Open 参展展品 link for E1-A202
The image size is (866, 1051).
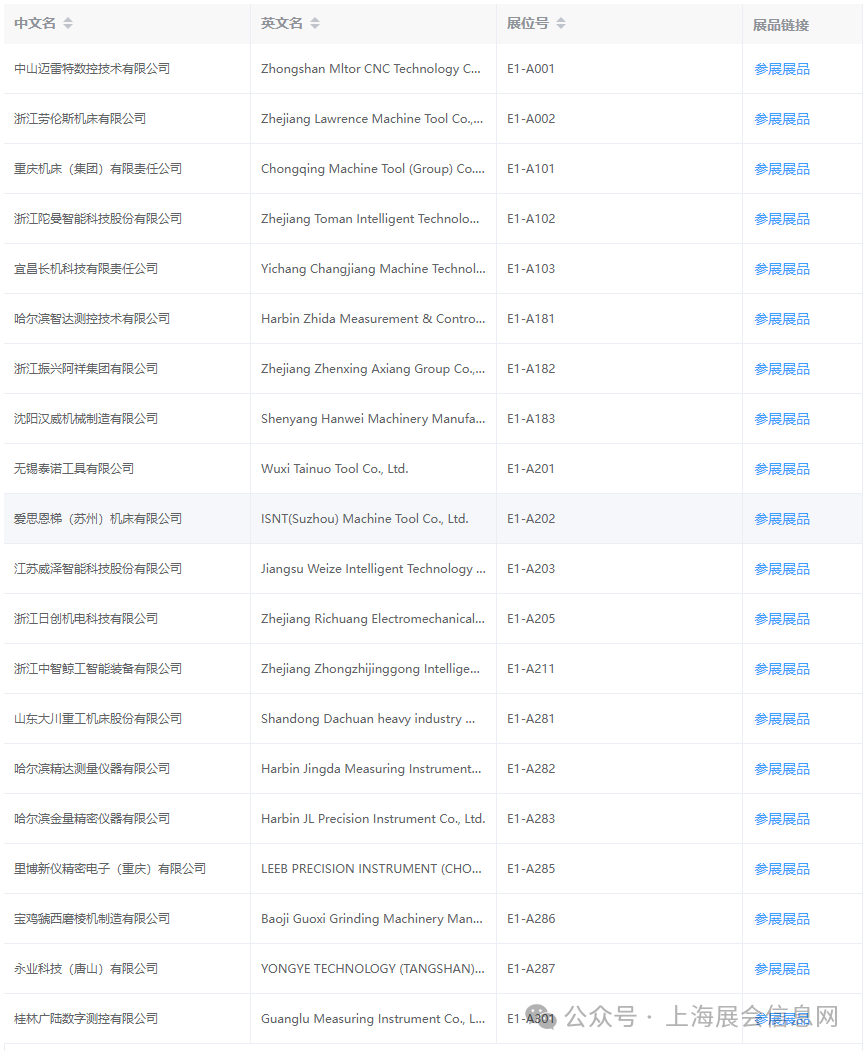coord(782,519)
